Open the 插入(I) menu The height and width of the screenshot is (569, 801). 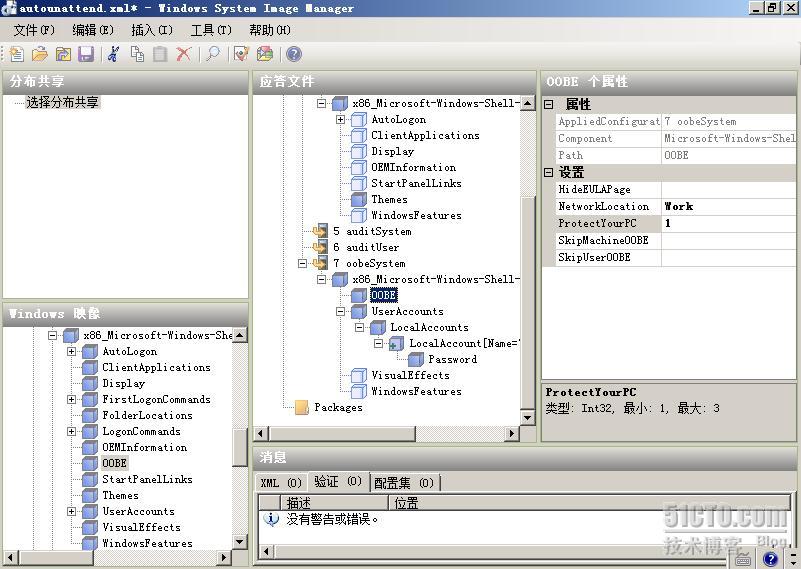(152, 30)
